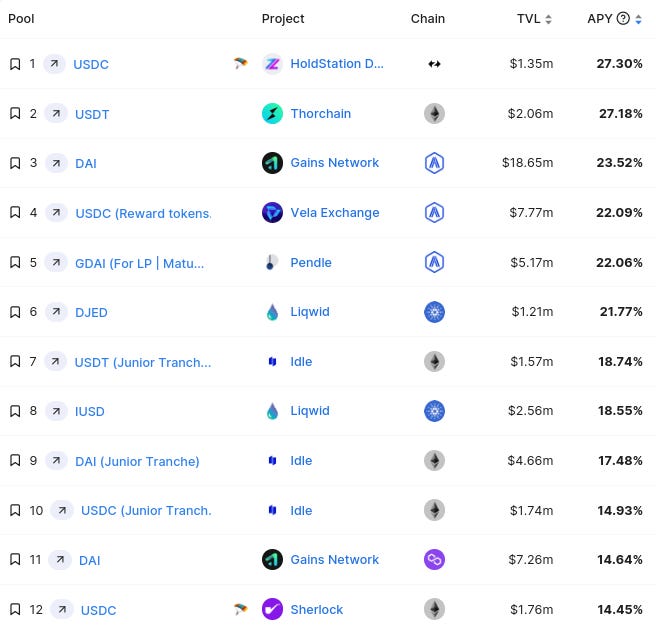Bookmark the Thorchain USDT pool
This screenshot has height=626, width=656.
(15, 113)
